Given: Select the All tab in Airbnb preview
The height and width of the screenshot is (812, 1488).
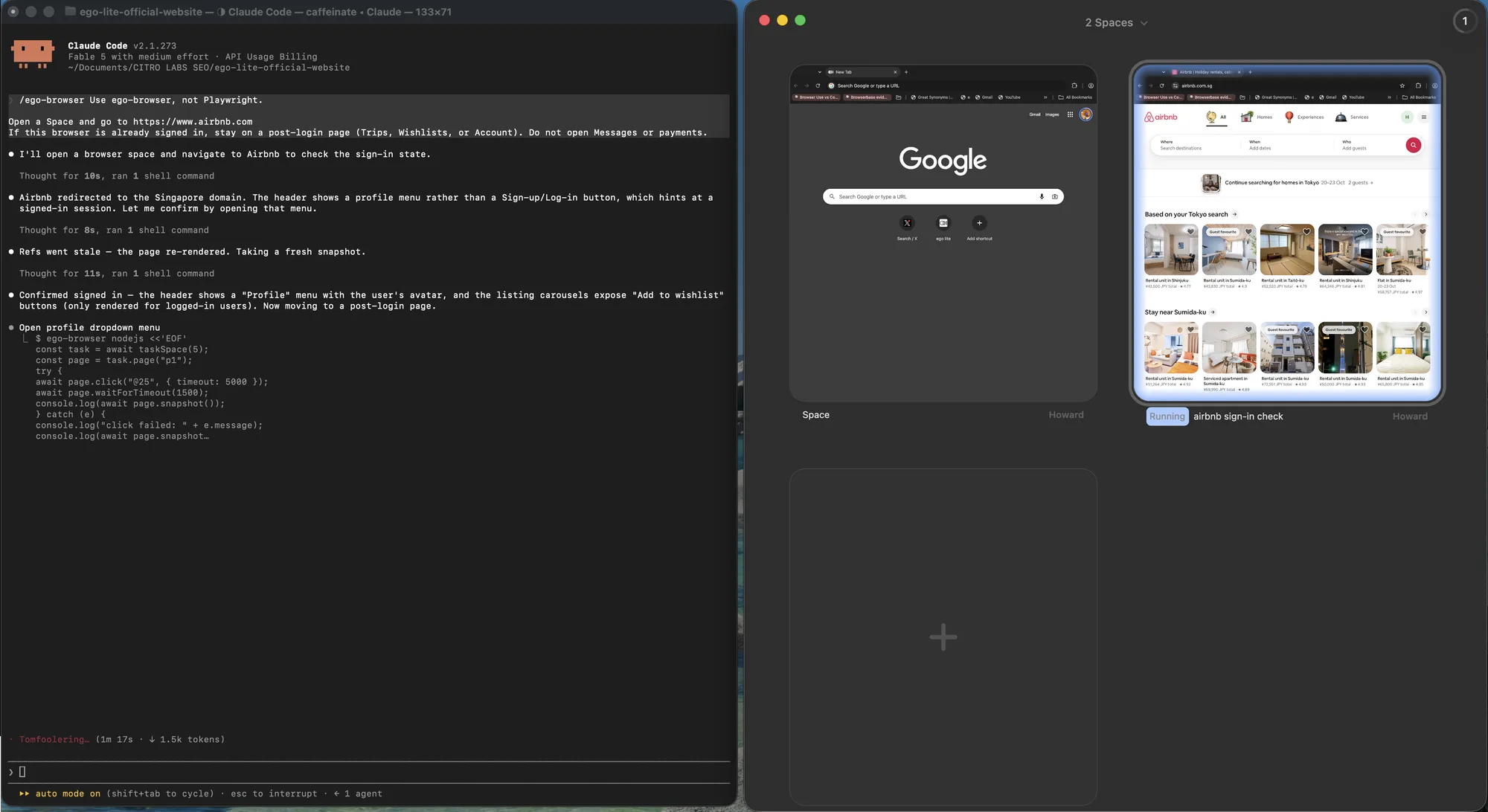Looking at the screenshot, I should pyautogui.click(x=1216, y=117).
